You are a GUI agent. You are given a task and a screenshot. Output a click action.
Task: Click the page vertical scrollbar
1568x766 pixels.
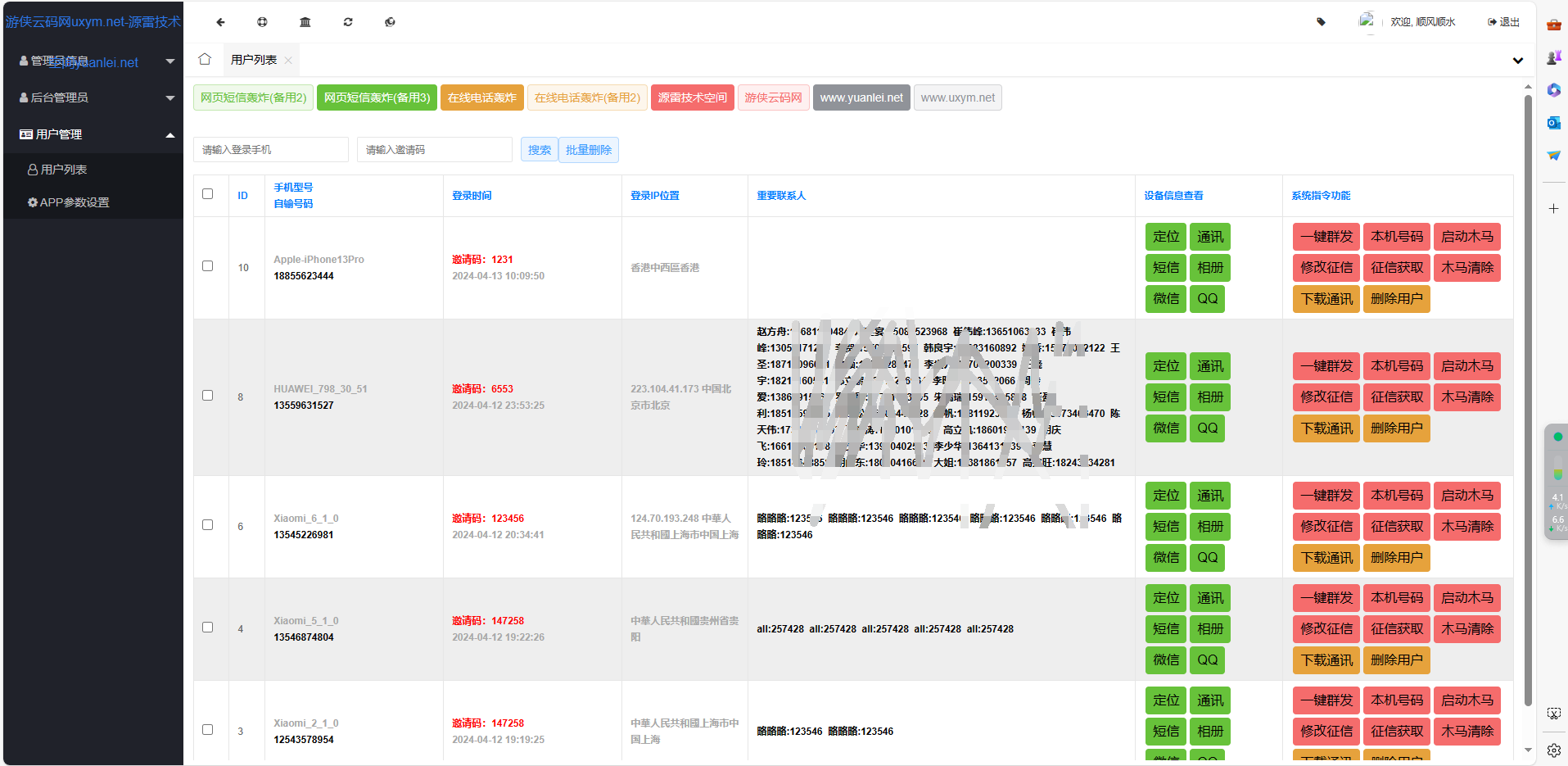coord(1528,400)
